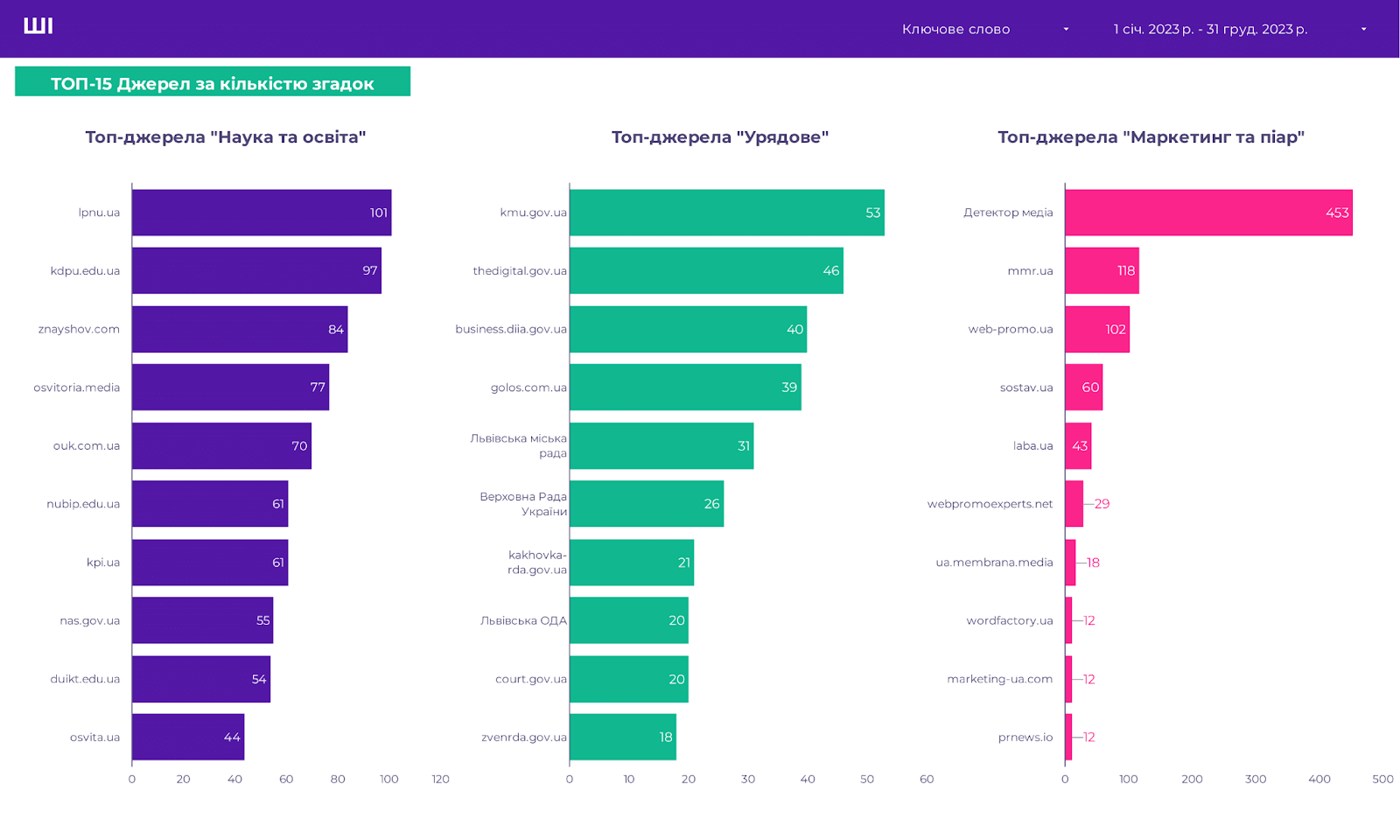The width and height of the screenshot is (1400, 840).
Task: Click the Детектор медіа axis label
Action: click(x=1008, y=213)
